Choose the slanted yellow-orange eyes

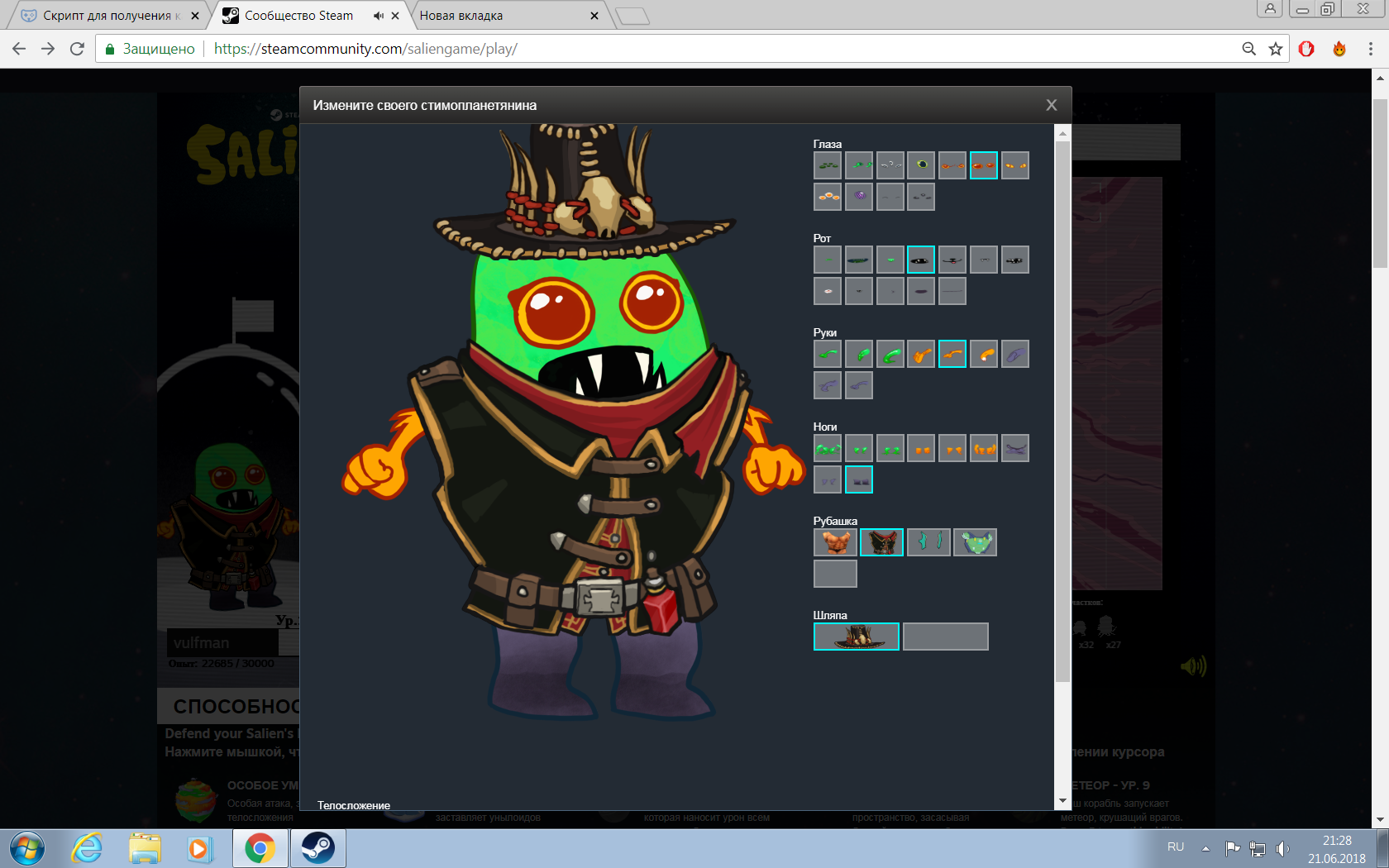1015,165
